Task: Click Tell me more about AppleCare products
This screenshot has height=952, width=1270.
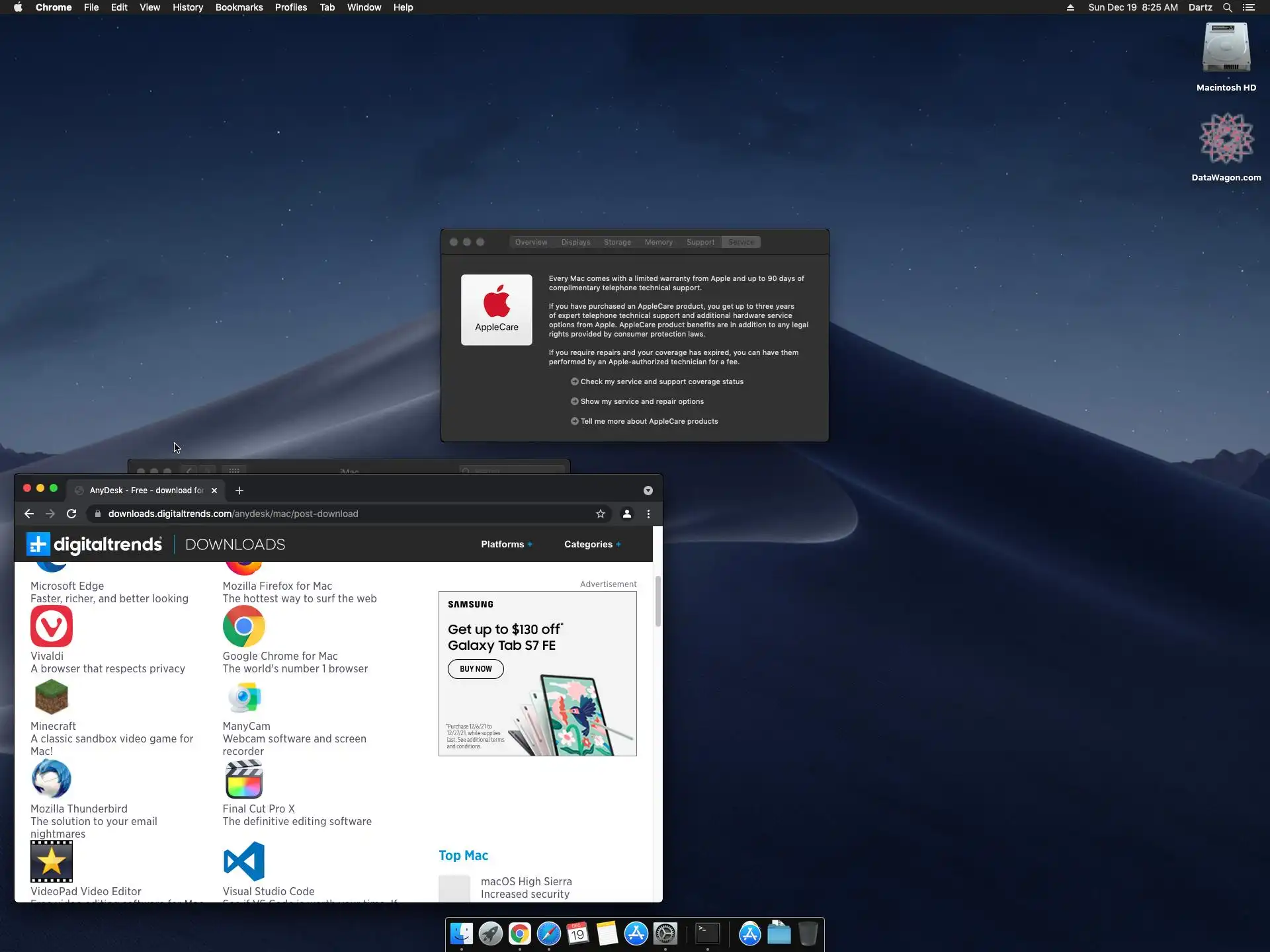Action: coord(649,421)
